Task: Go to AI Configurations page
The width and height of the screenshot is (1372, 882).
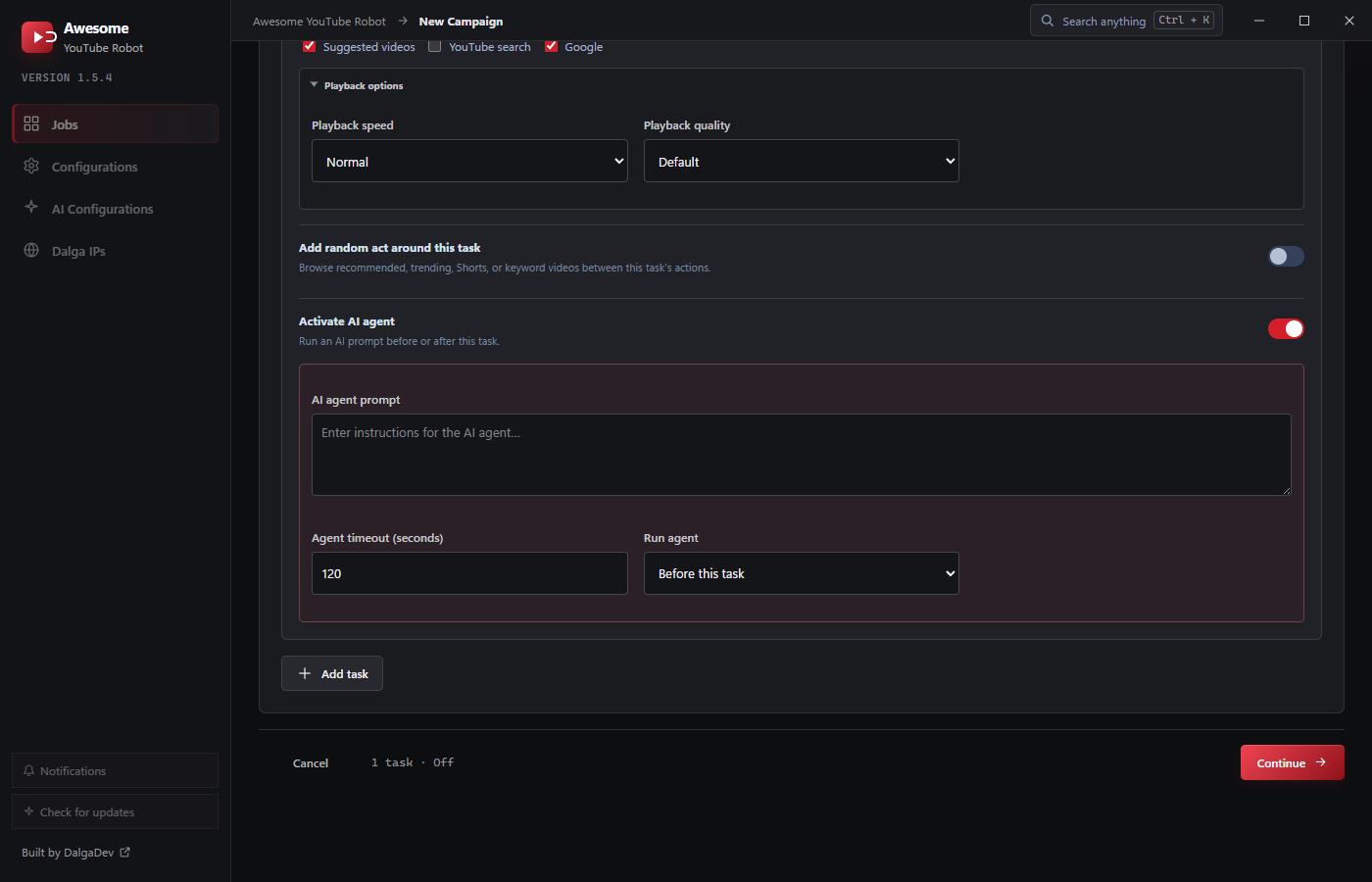Action: pyautogui.click(x=115, y=209)
